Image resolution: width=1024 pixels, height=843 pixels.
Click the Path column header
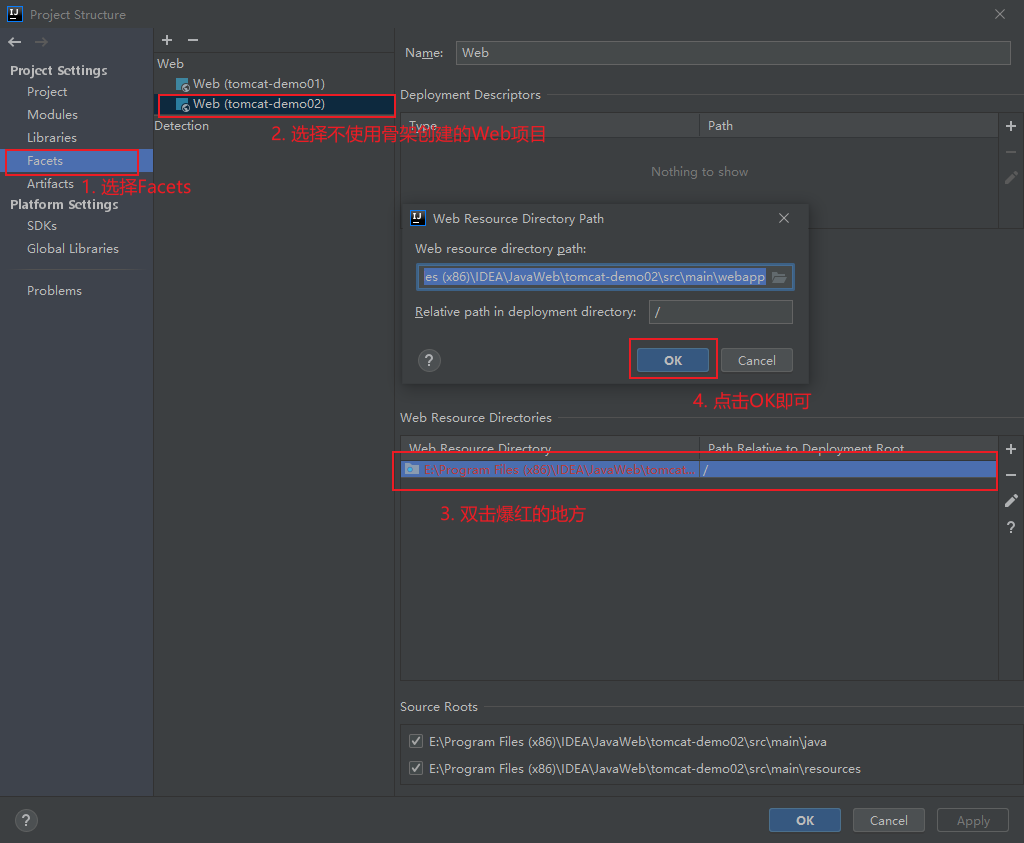click(720, 126)
